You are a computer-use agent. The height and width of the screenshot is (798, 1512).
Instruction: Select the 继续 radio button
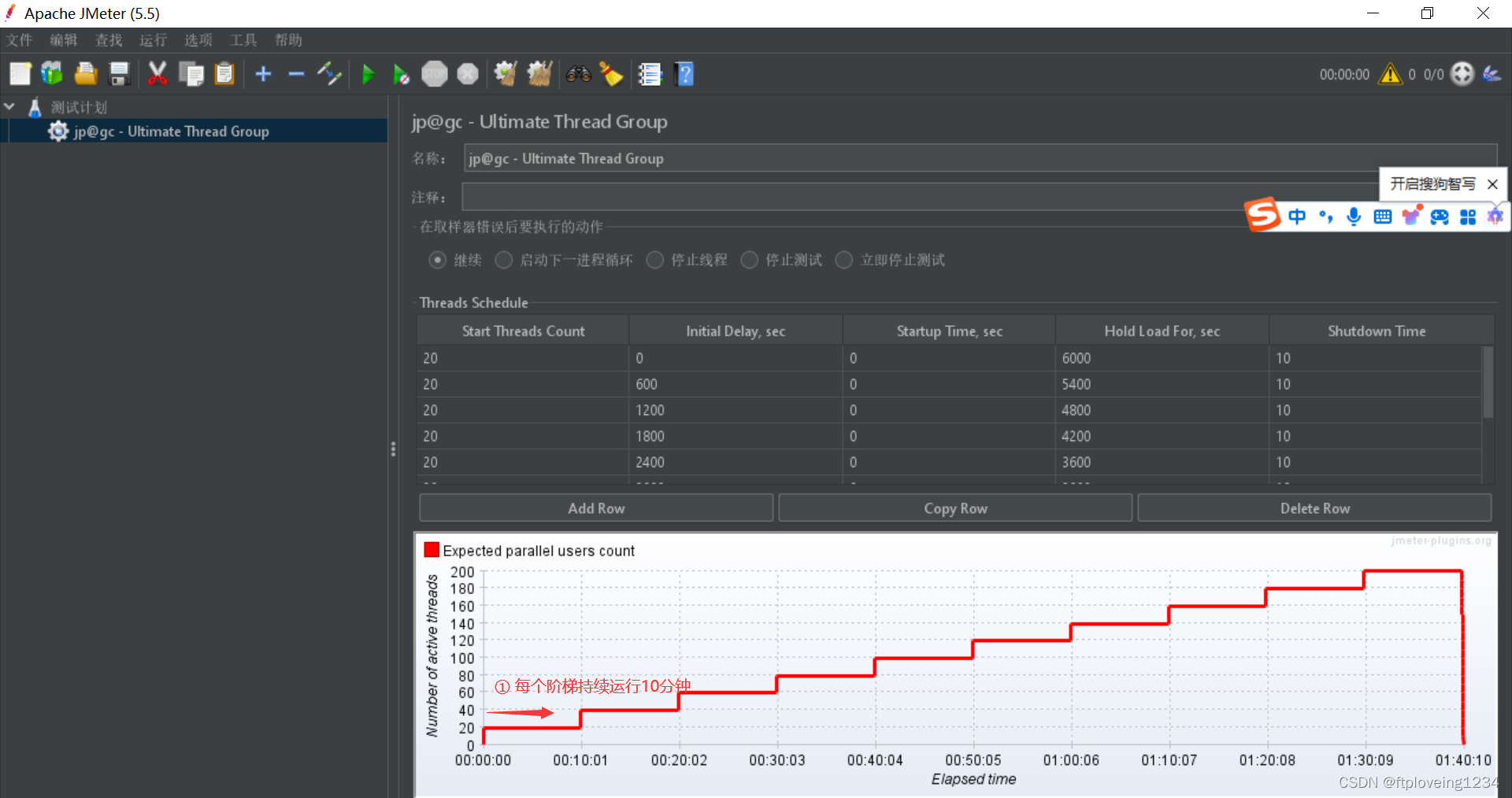pos(438,260)
